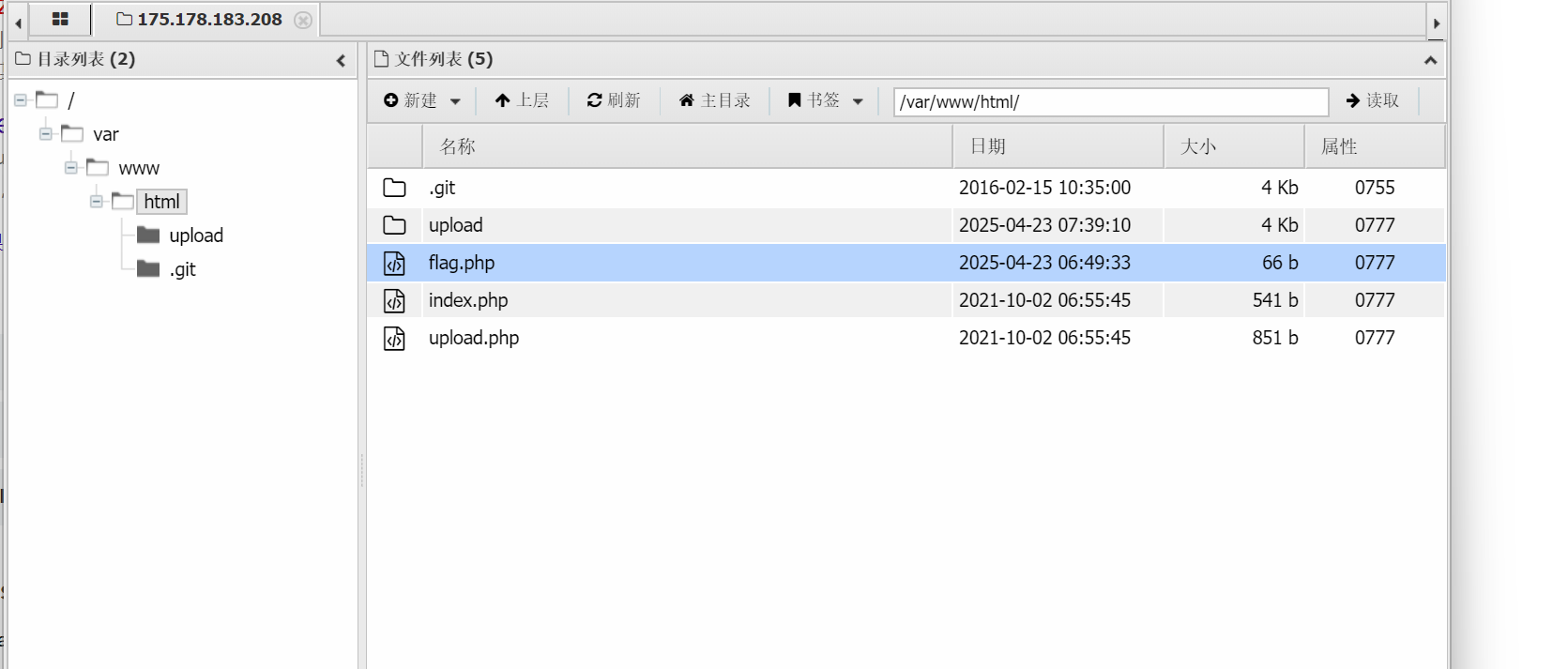Image resolution: width=1568 pixels, height=669 pixels.
Task: Refresh the file list with 刷新
Action: coord(614,100)
